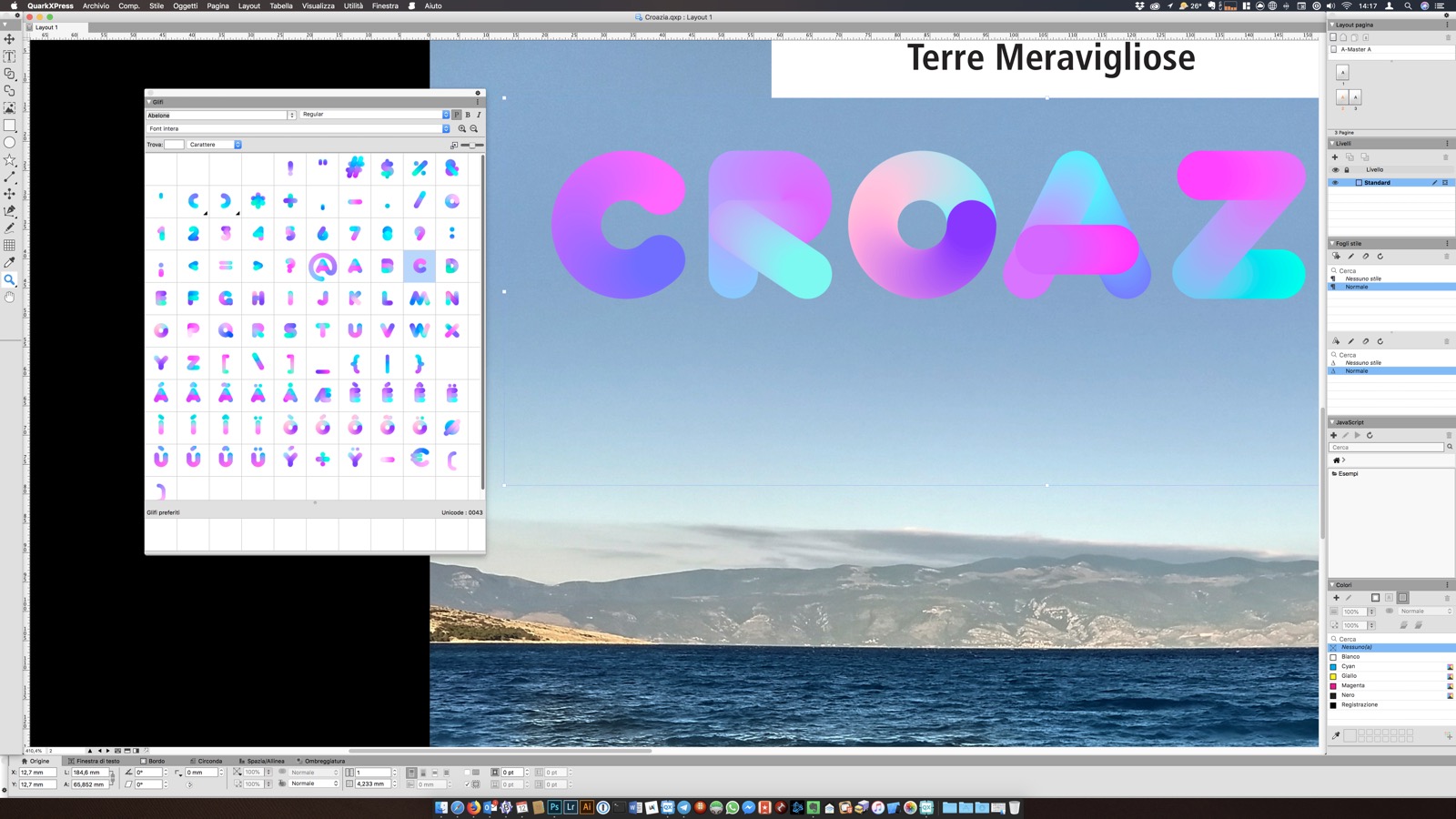Screen dimensions: 1456x819
Task: Open the Tabella menu
Action: (x=281, y=5)
